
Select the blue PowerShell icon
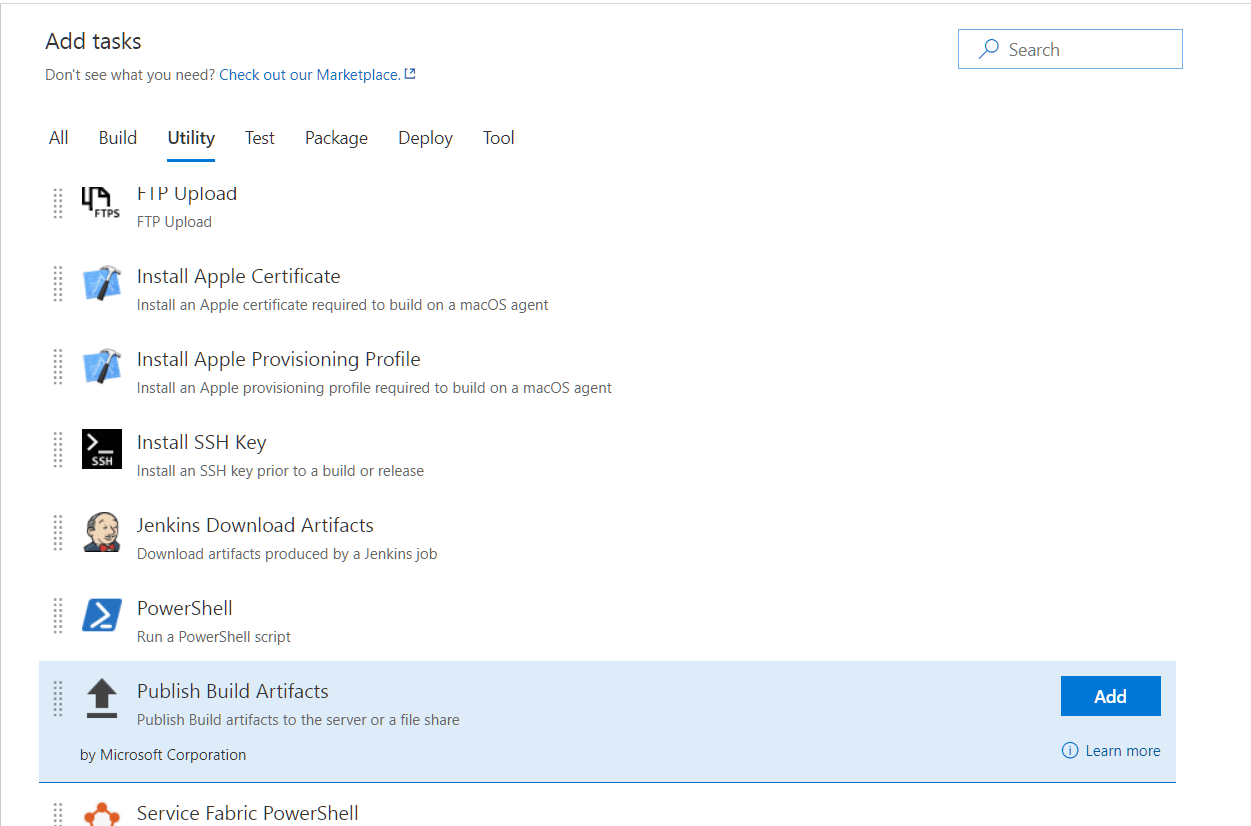click(101, 615)
